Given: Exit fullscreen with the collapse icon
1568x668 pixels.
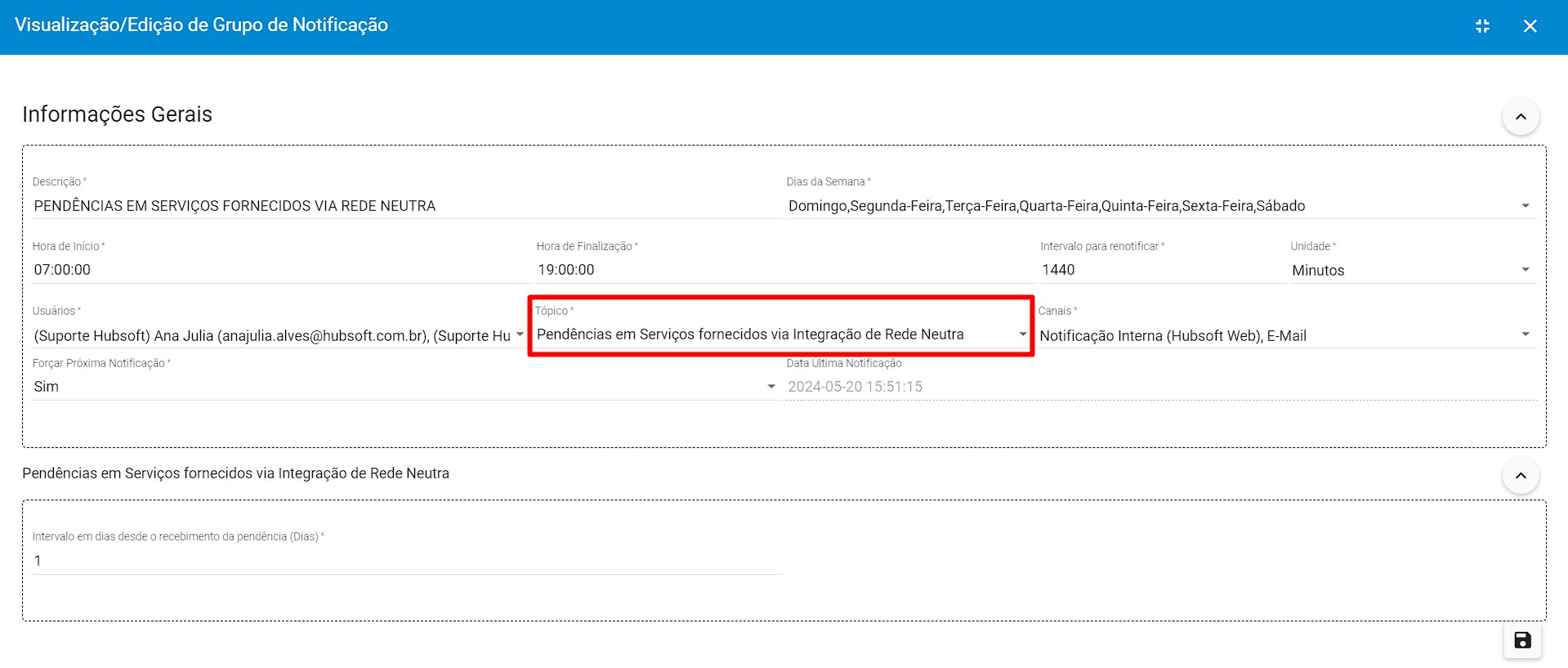Looking at the screenshot, I should pos(1482,26).
